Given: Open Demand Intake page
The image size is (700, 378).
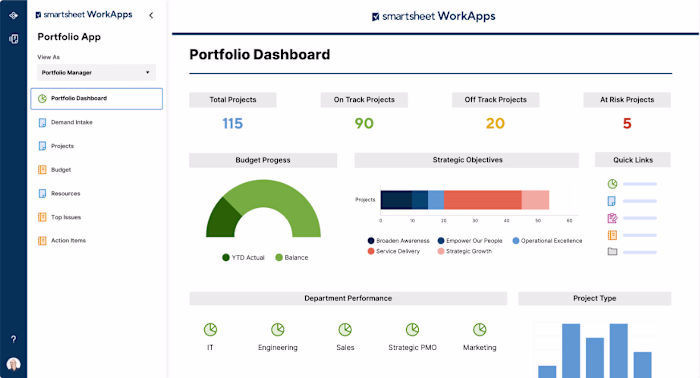Looking at the screenshot, I should (71, 122).
